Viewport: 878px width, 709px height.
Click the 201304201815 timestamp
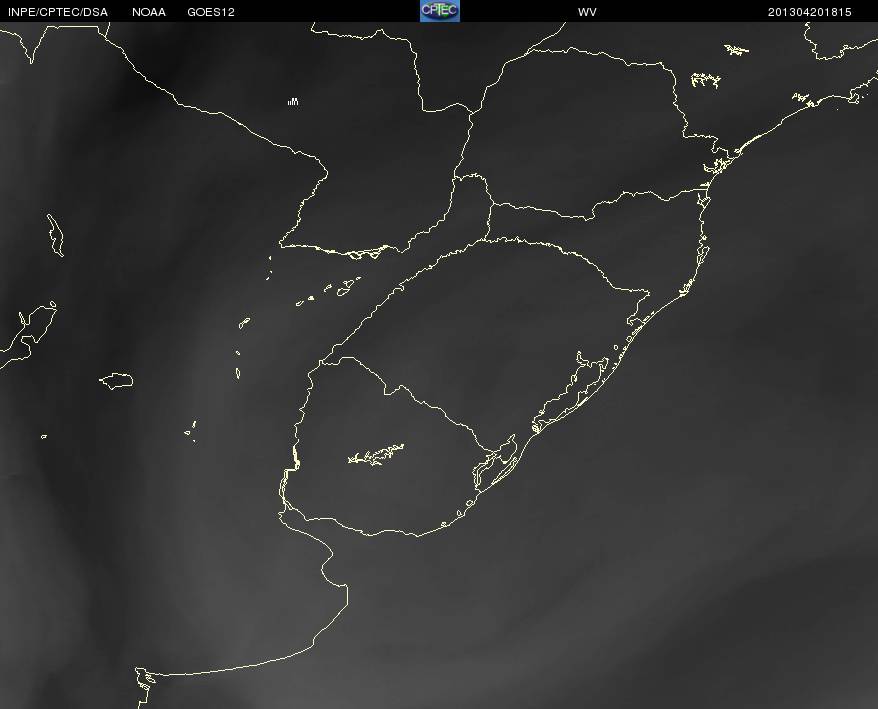tap(810, 12)
